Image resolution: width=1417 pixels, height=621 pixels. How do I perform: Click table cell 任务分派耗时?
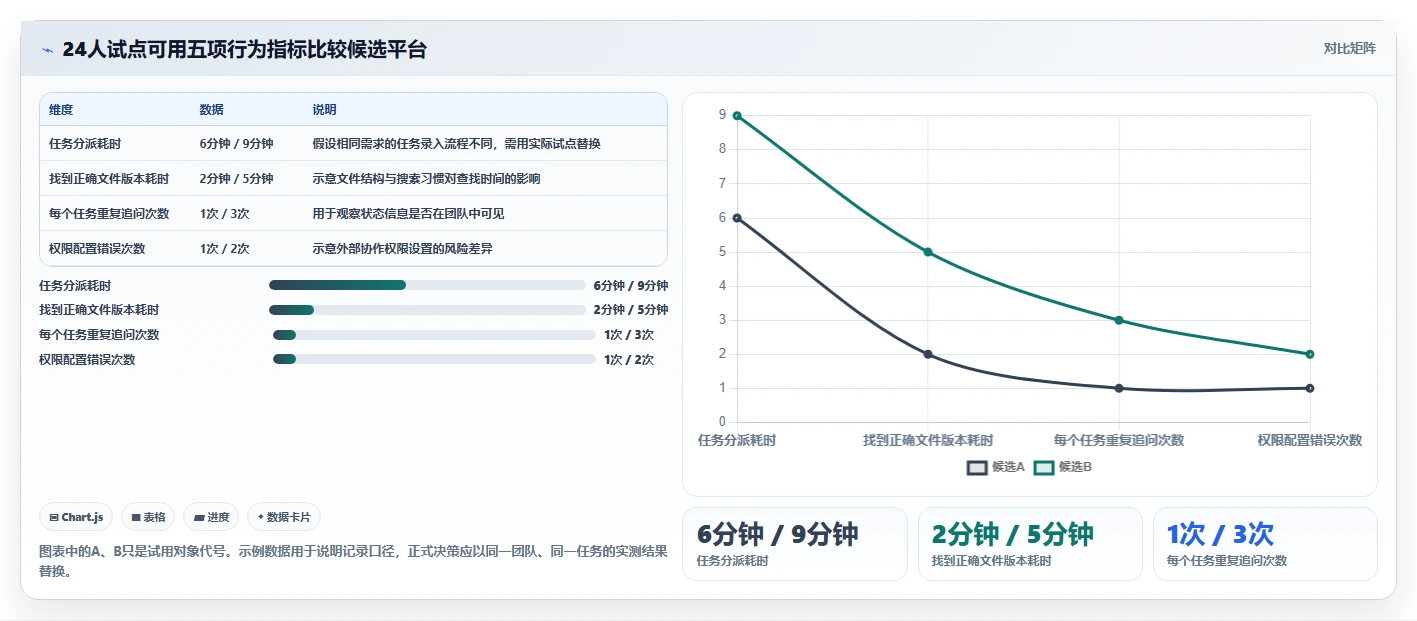pos(85,144)
